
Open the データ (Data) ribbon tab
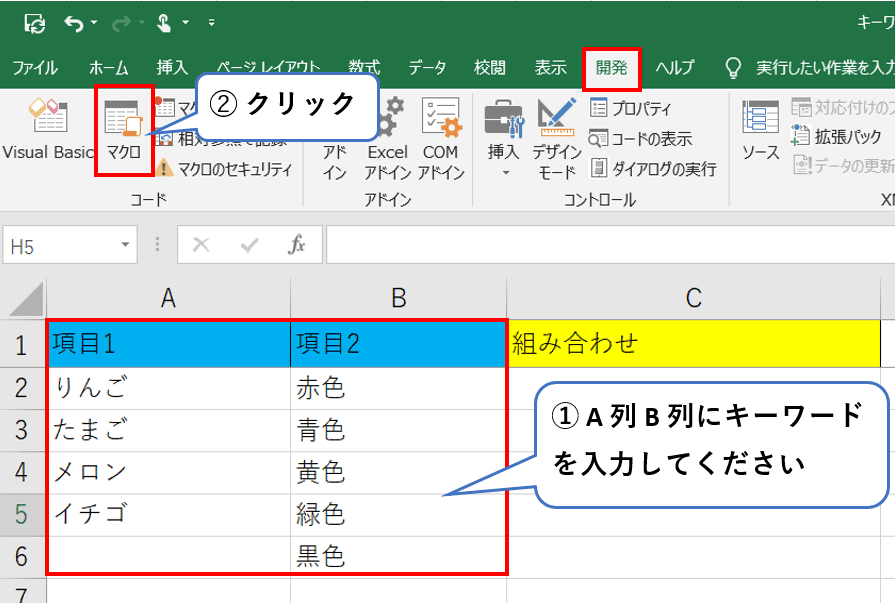pyautogui.click(x=427, y=68)
